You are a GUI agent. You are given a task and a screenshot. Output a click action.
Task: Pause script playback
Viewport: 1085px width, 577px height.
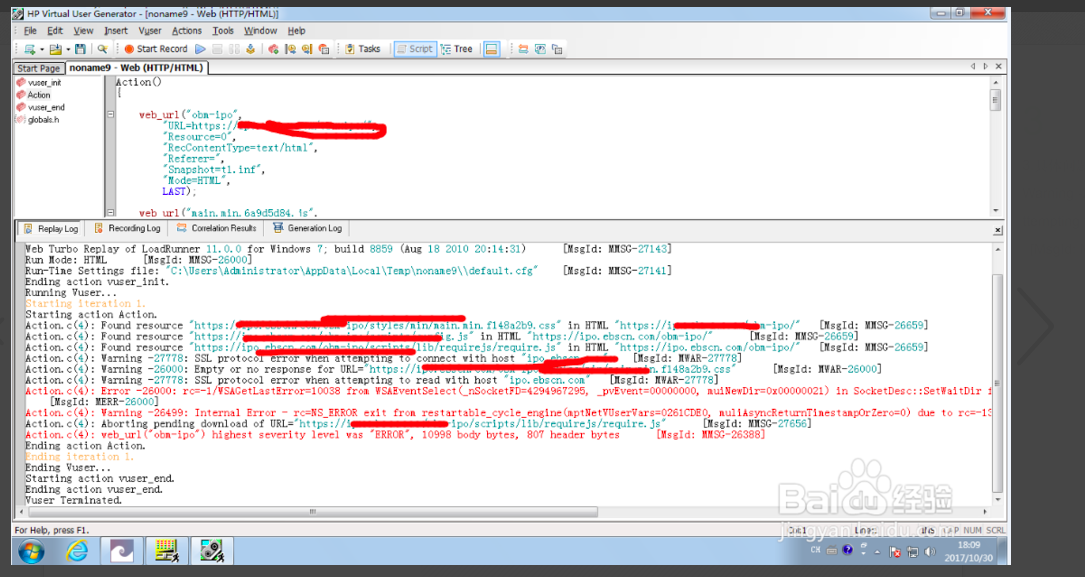(x=231, y=48)
